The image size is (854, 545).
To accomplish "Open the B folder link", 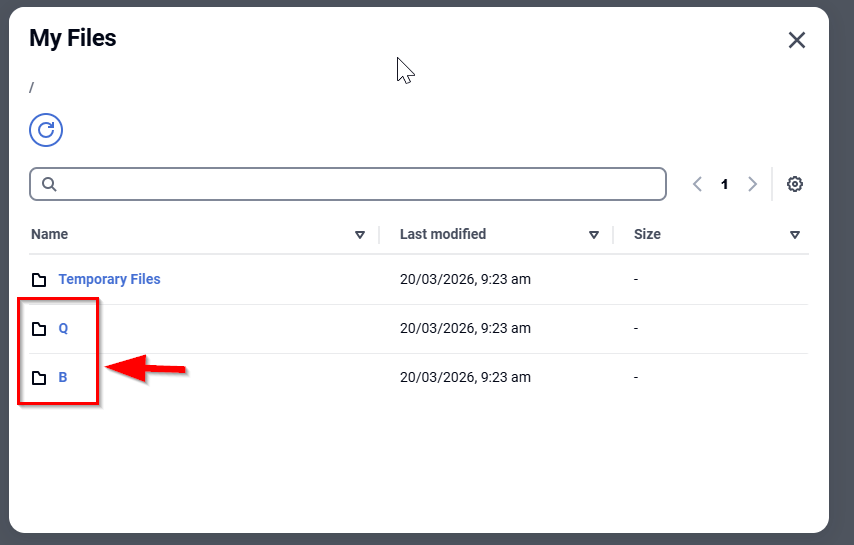I will coord(63,377).
